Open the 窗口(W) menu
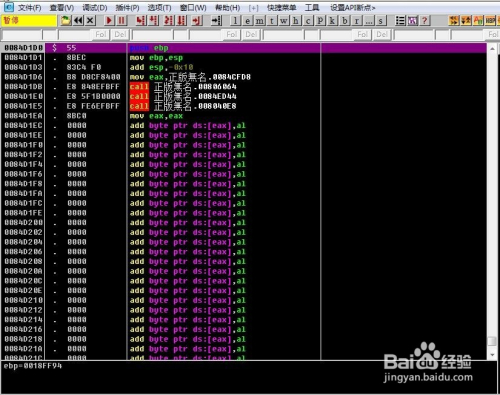This screenshot has height=395, width=500. point(193,7)
